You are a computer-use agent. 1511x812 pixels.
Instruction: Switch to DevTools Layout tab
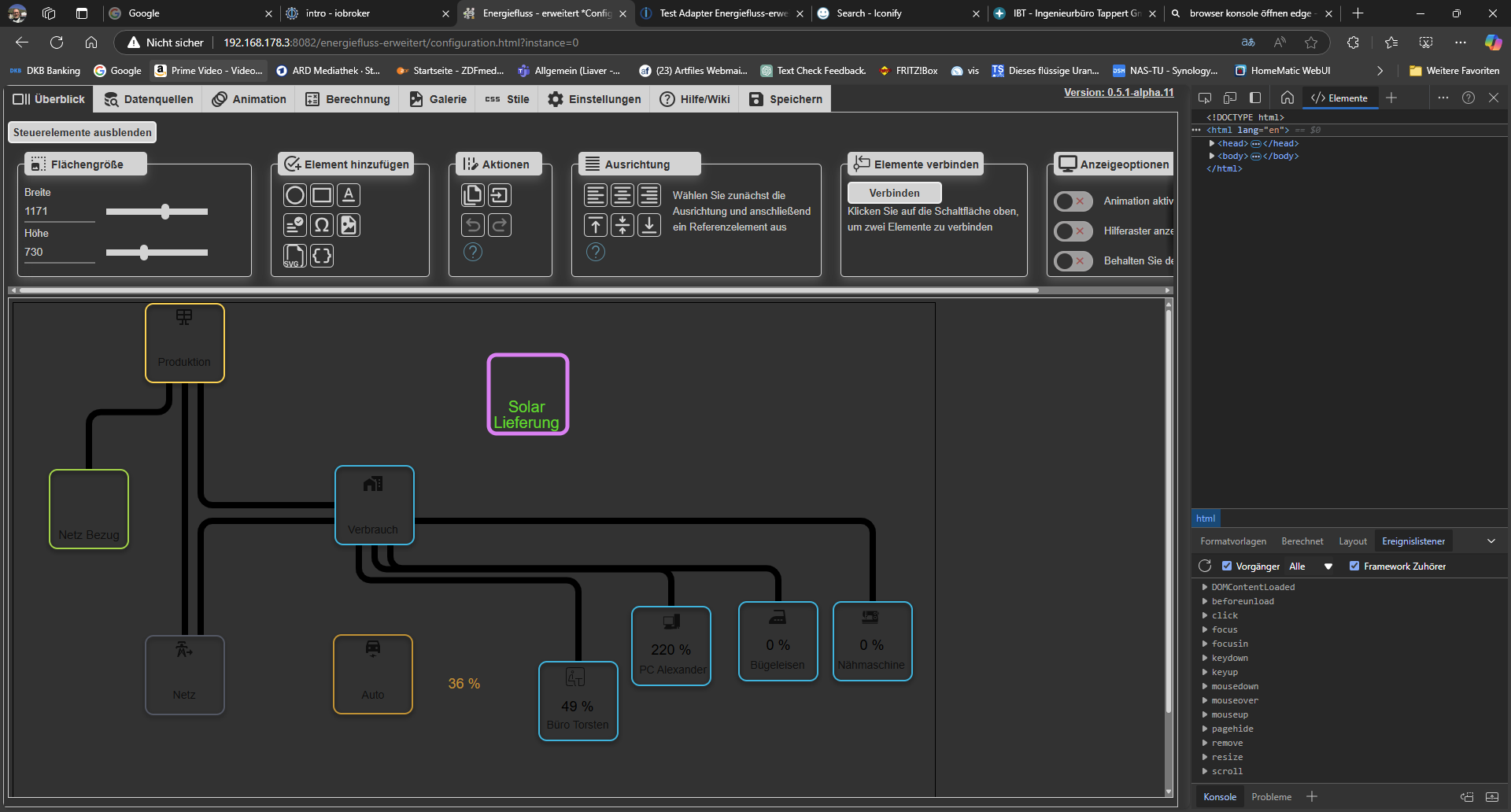(1353, 541)
